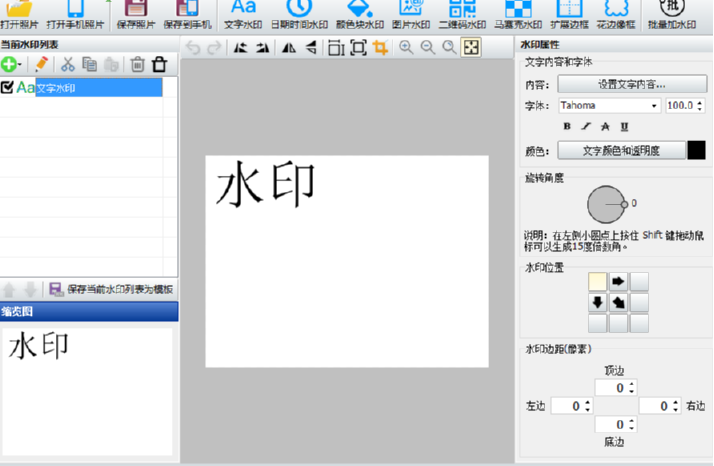Click the black text color swatch
This screenshot has height=466, width=714.
pos(696,150)
